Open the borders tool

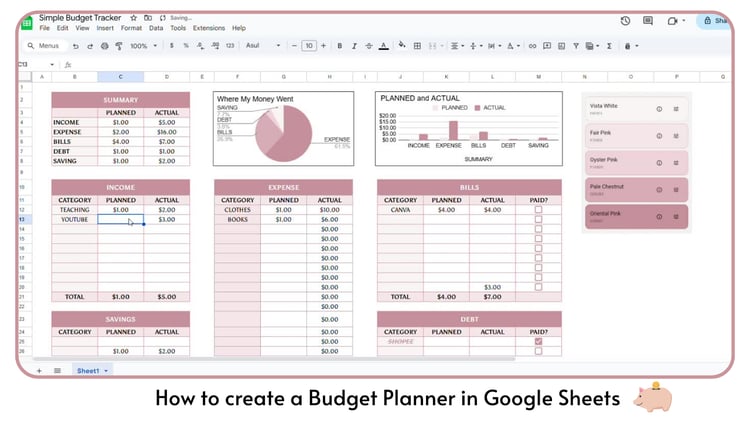pos(417,46)
